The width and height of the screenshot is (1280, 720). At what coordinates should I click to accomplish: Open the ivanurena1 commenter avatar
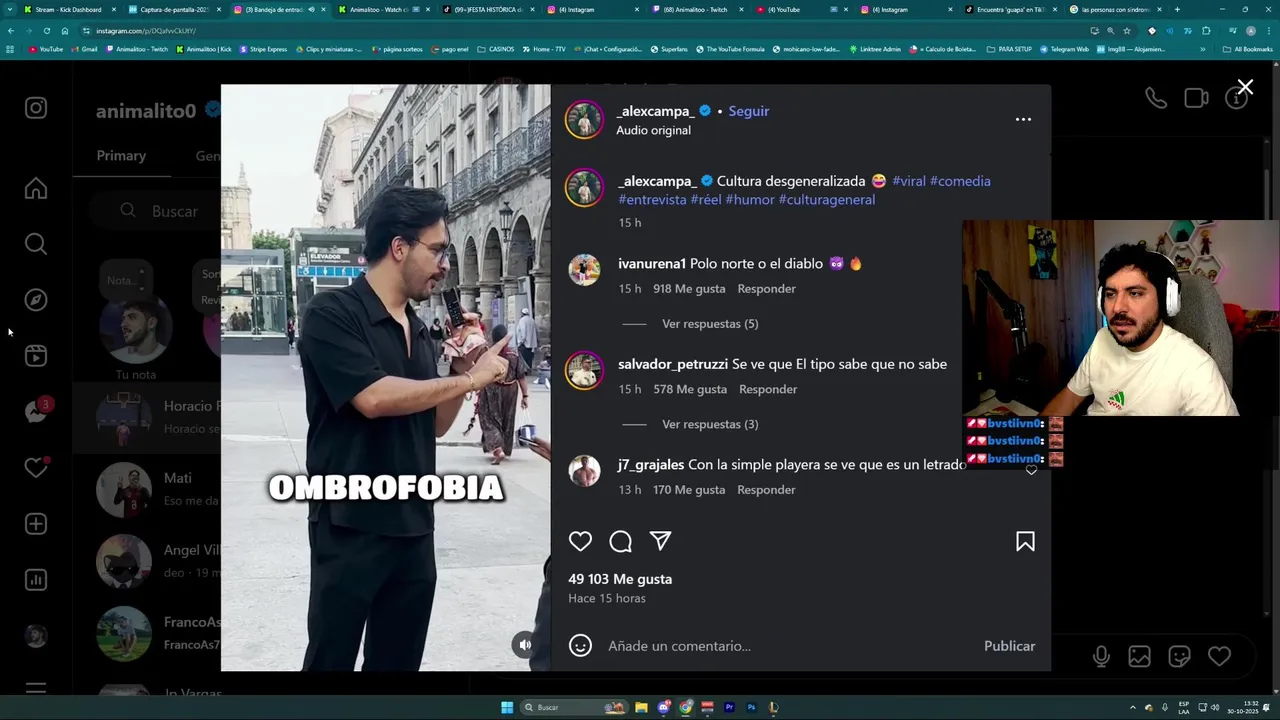[584, 270]
